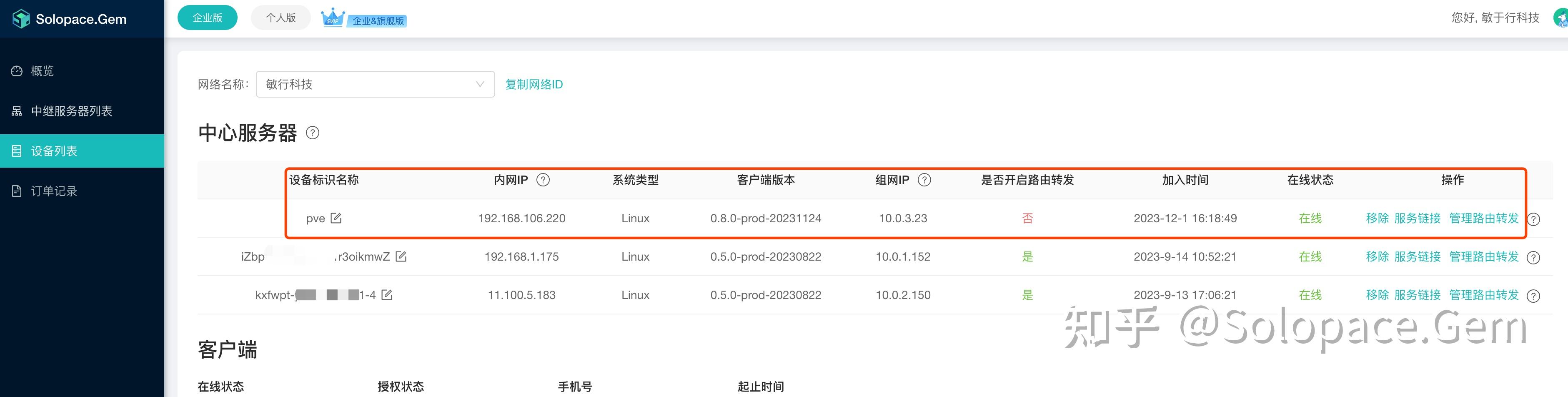Edit the iZbp device name via pencil icon
1568x397 pixels.
[401, 256]
